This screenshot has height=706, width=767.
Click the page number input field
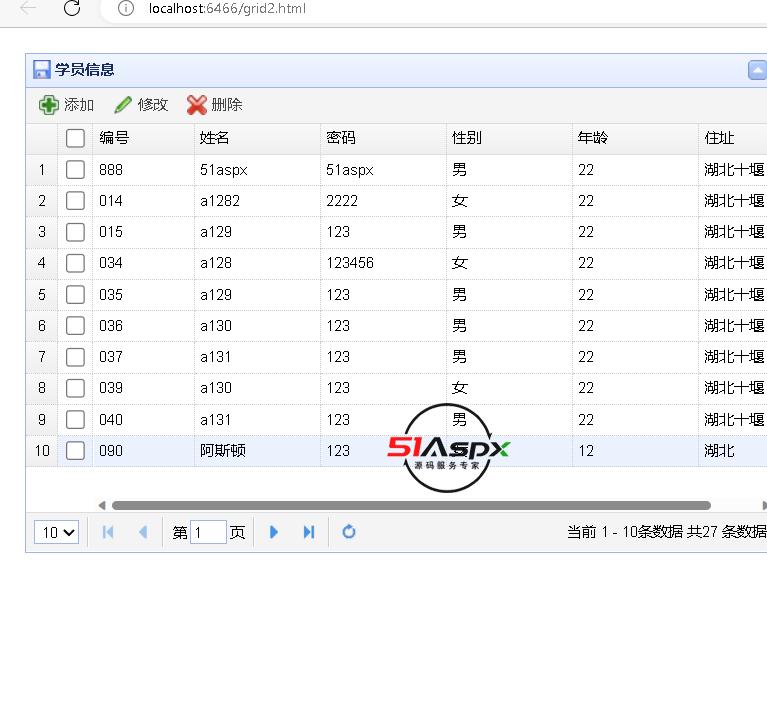[x=208, y=532]
